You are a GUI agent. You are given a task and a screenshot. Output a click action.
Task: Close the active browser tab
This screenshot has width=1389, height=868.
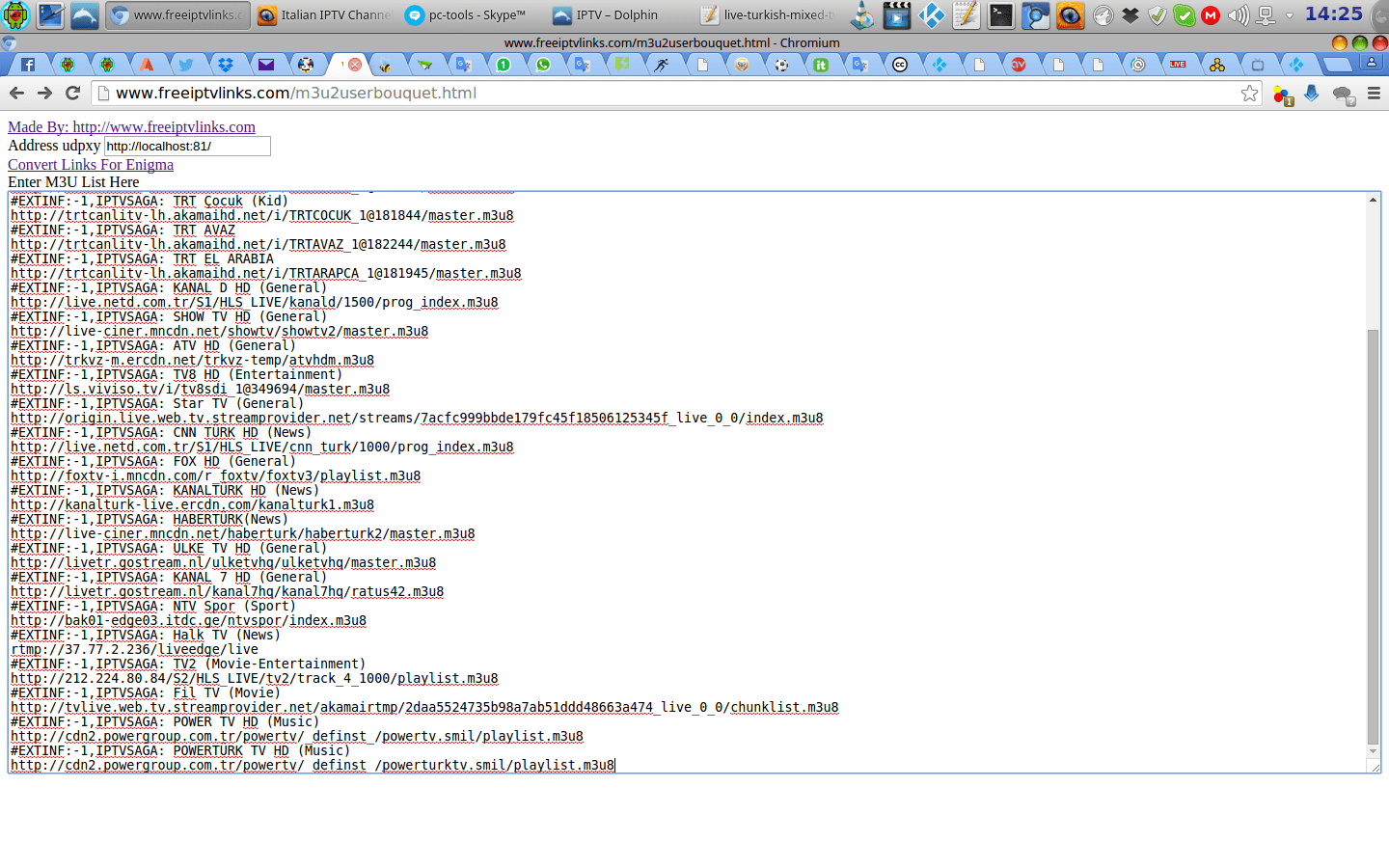[x=355, y=65]
